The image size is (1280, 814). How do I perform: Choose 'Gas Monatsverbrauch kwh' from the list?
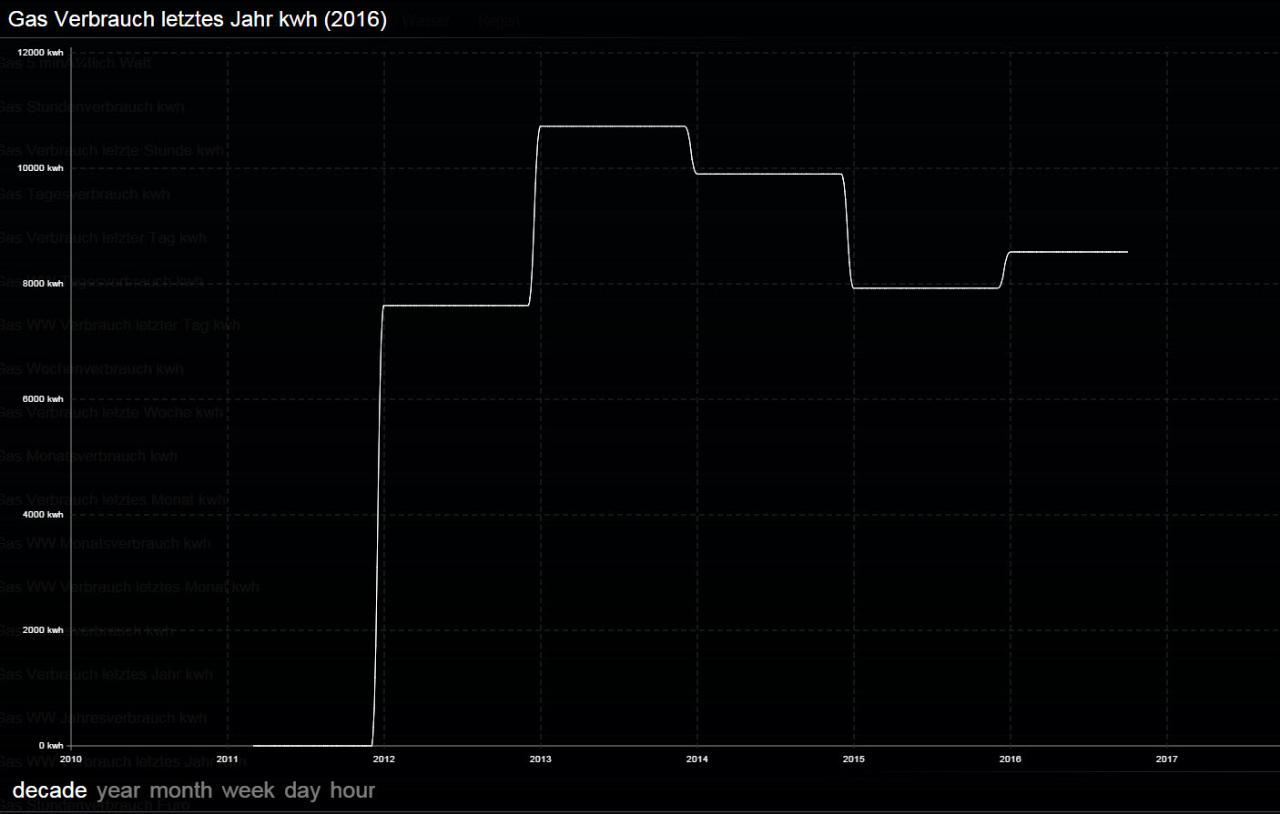[x=89, y=456]
